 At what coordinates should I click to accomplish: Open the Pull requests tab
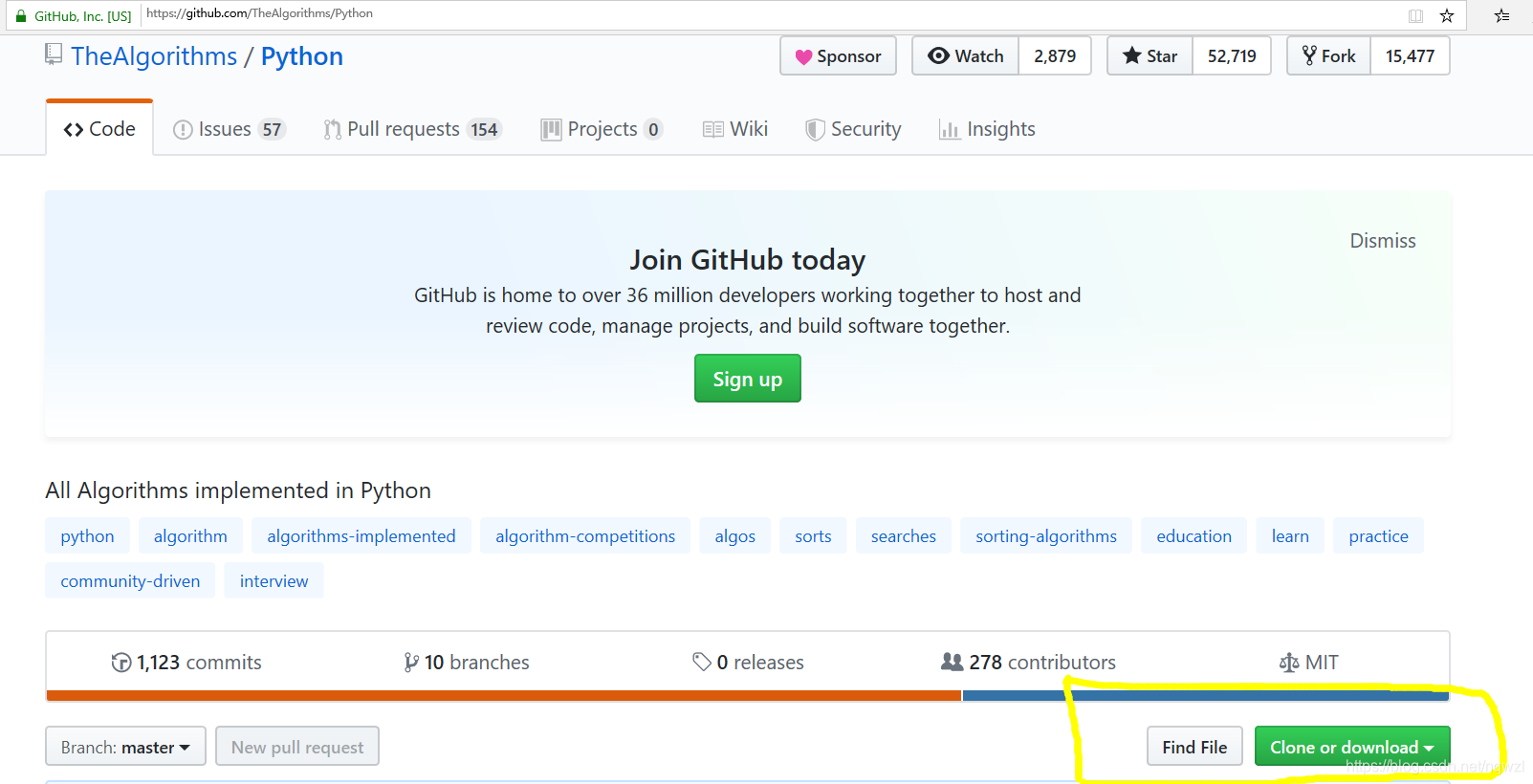click(x=412, y=129)
